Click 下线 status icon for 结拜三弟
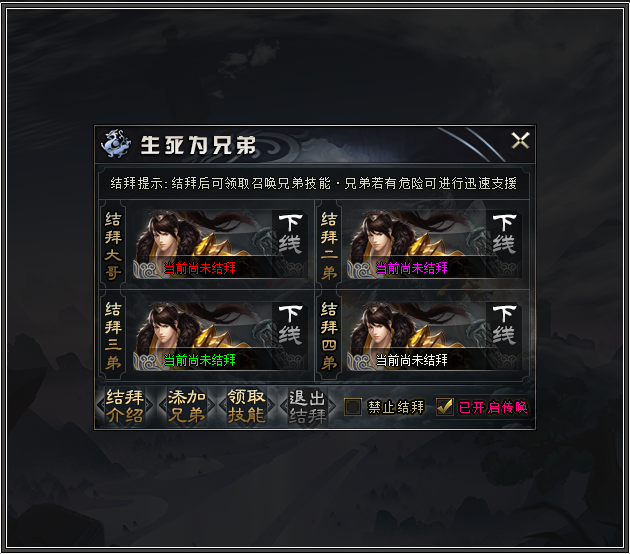630x554 pixels. [290, 325]
